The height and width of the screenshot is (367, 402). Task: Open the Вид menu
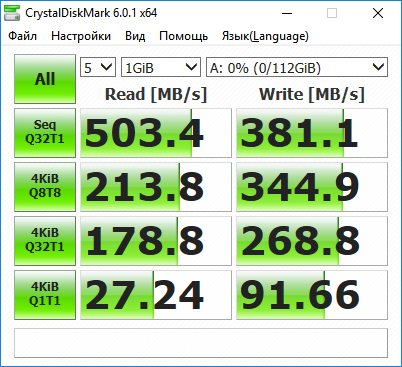click(x=135, y=36)
